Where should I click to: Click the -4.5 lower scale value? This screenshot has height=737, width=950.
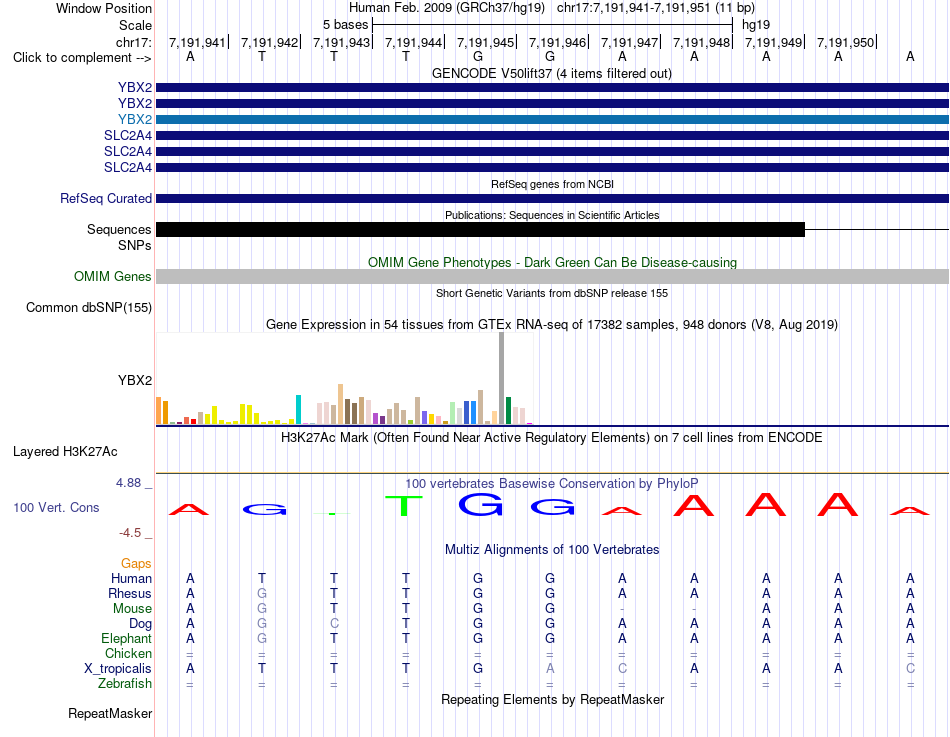130,533
